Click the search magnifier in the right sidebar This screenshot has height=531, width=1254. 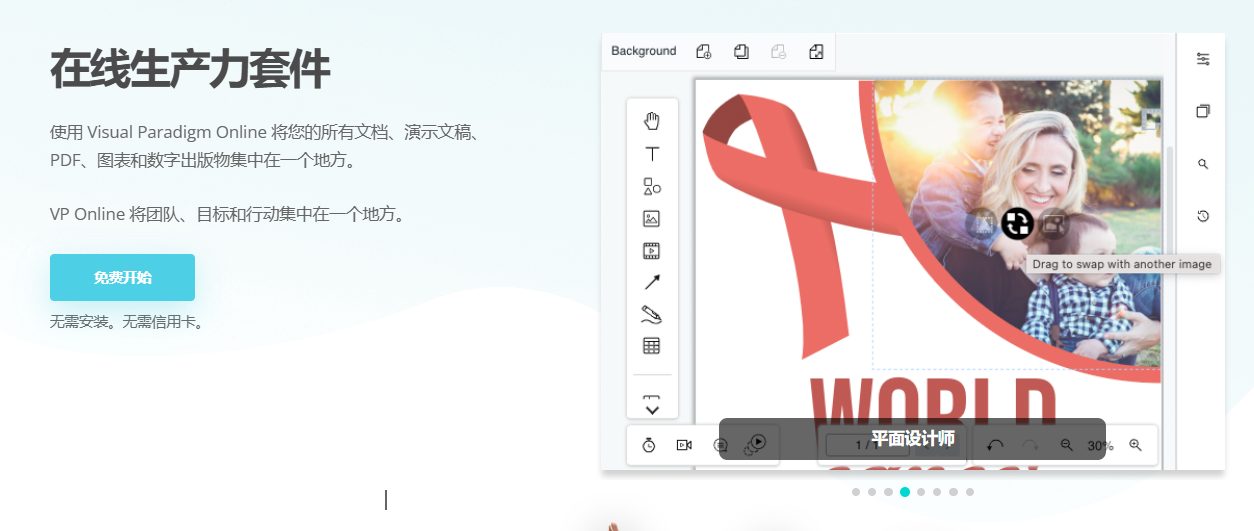pyautogui.click(x=1203, y=164)
